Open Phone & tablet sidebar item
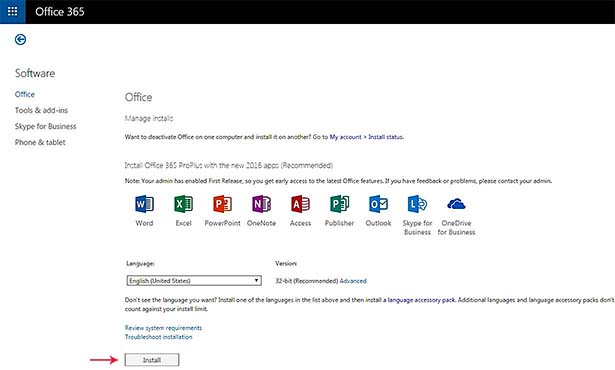 click(40, 142)
